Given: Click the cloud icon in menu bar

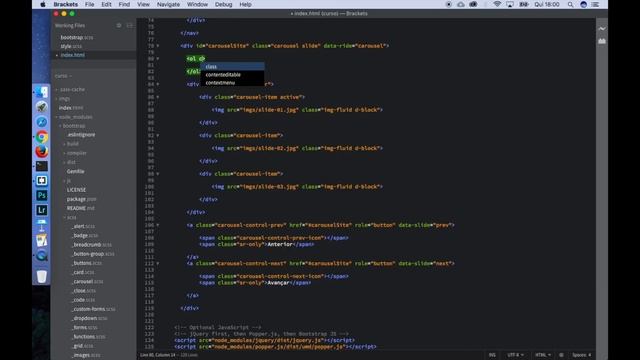Looking at the screenshot, I should click(x=461, y=4).
